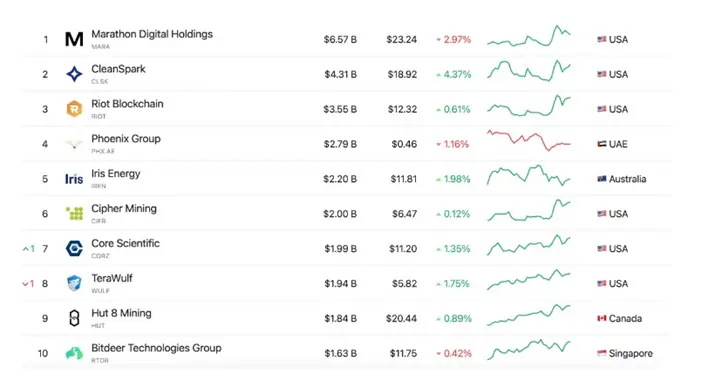Image resolution: width=702 pixels, height=381 pixels.
Task: Click the Singapore country label
Action: click(625, 353)
